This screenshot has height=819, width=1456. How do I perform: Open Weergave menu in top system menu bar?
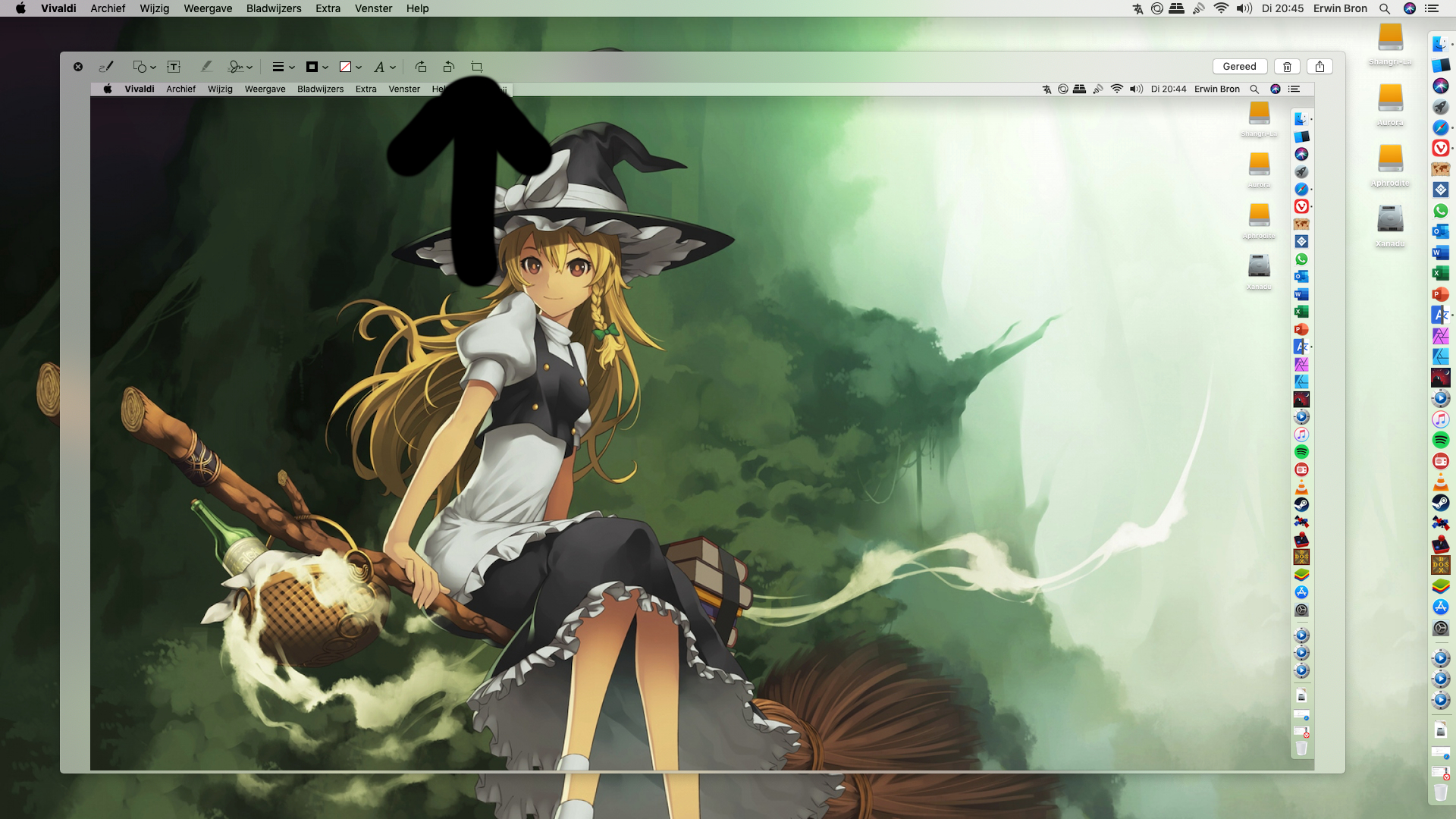(x=208, y=8)
